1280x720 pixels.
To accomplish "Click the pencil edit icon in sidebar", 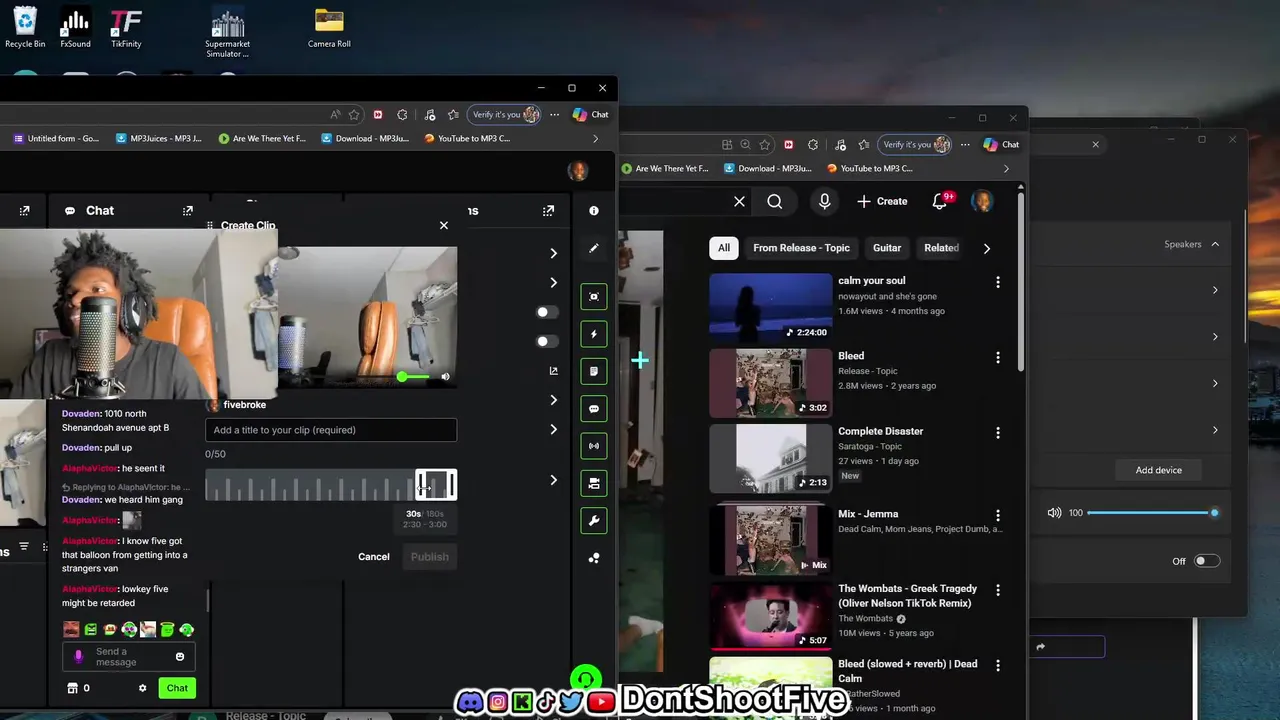I will pos(594,248).
